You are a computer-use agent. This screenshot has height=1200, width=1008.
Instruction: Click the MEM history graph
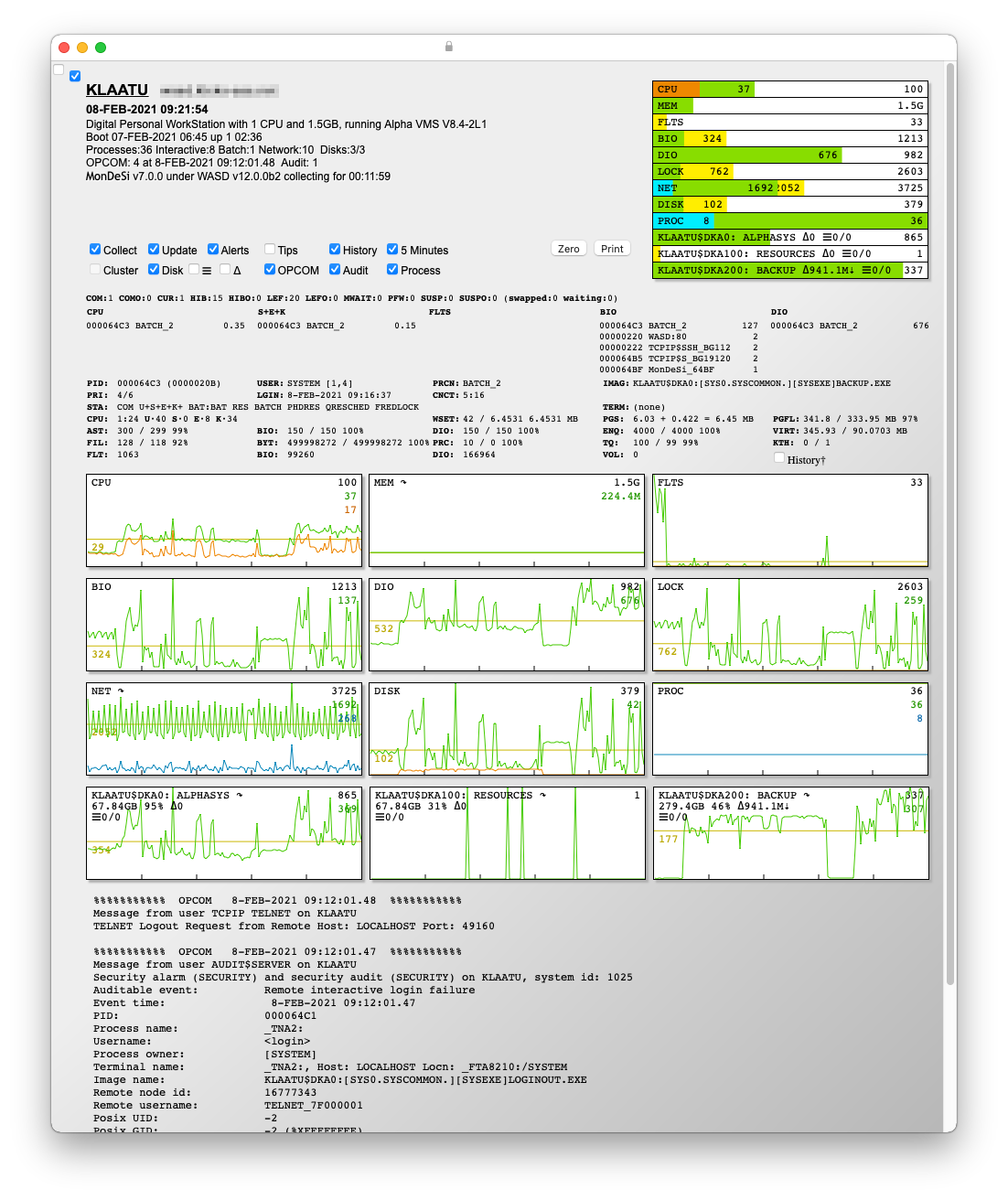507,520
